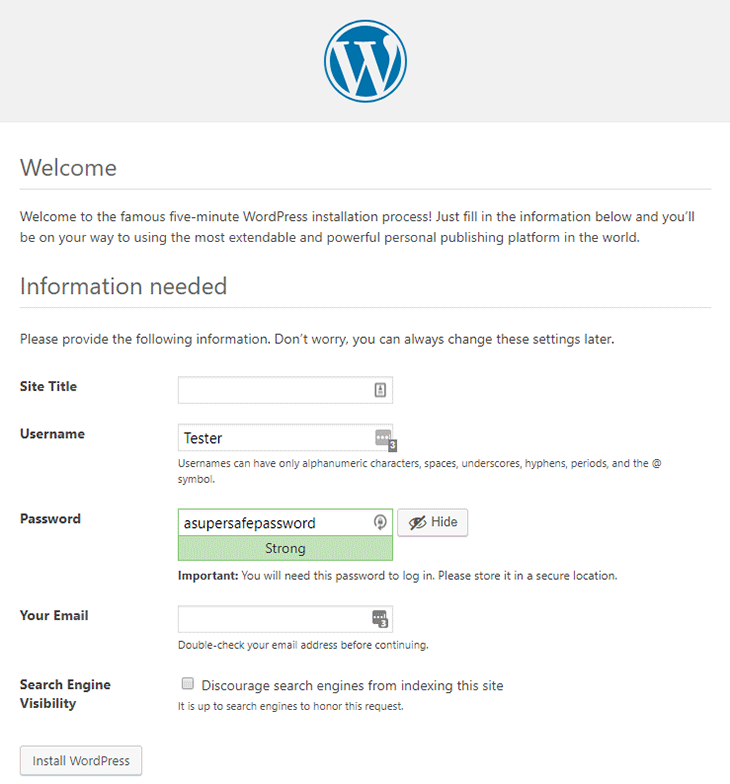
Task: Click the Search Engine Visibility label
Action: 65,694
